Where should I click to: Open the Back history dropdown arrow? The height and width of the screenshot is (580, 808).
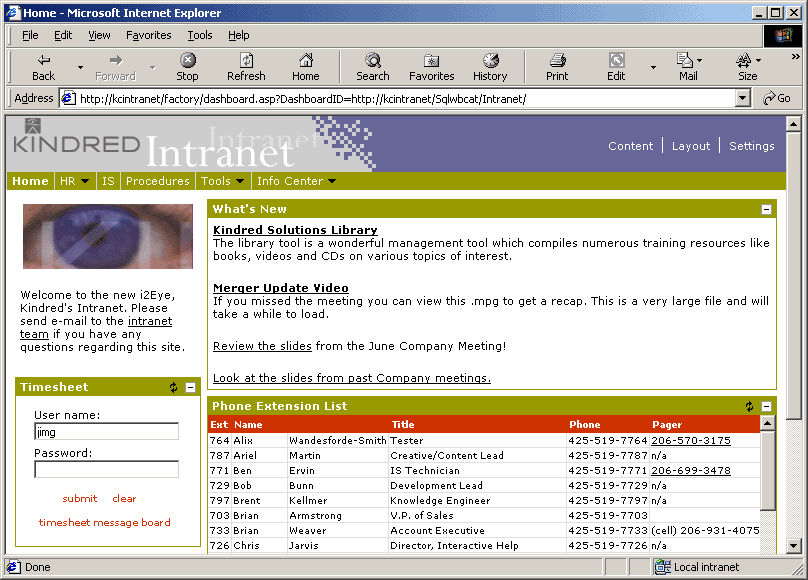(80, 67)
